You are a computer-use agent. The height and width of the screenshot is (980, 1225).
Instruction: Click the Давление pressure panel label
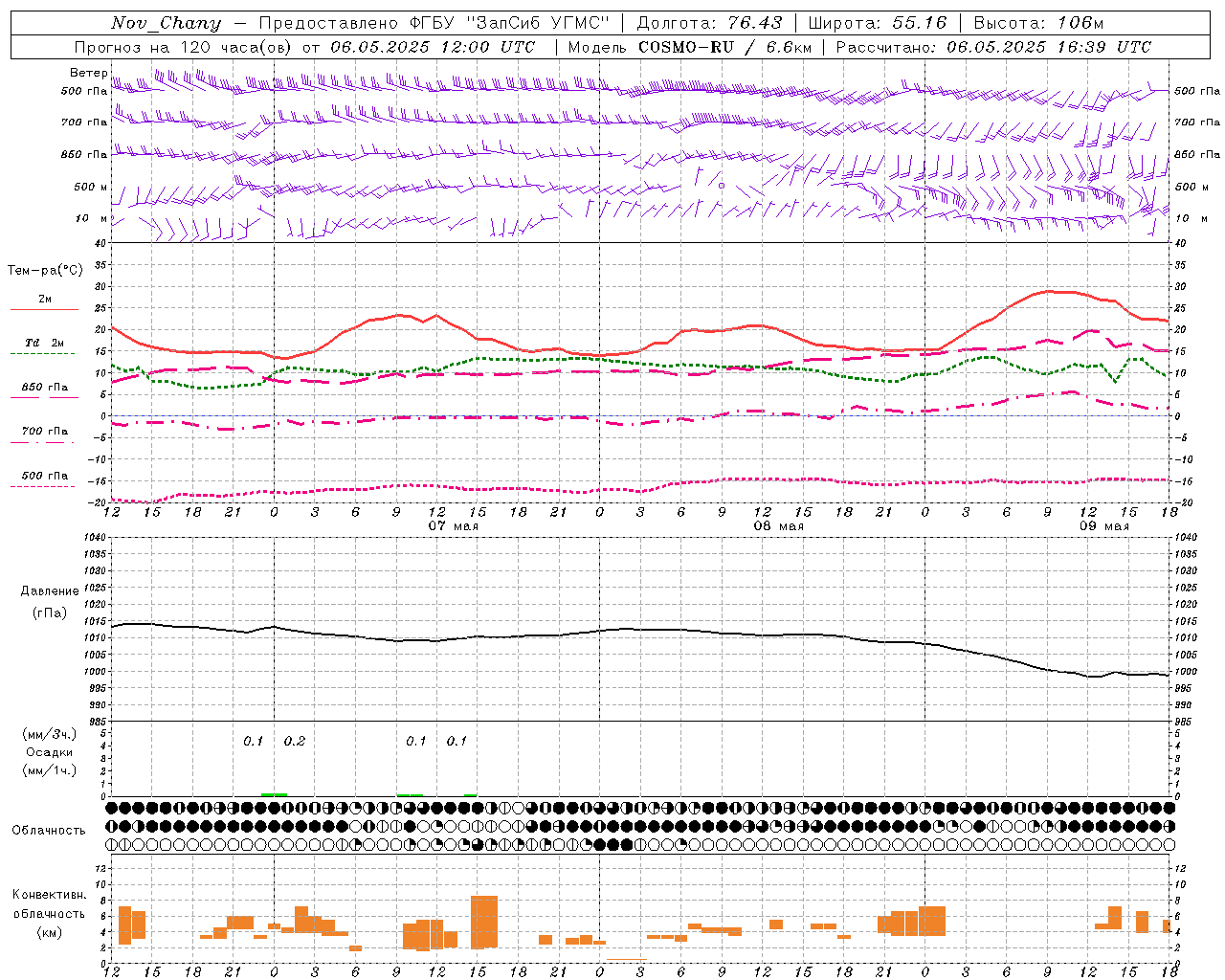click(50, 591)
